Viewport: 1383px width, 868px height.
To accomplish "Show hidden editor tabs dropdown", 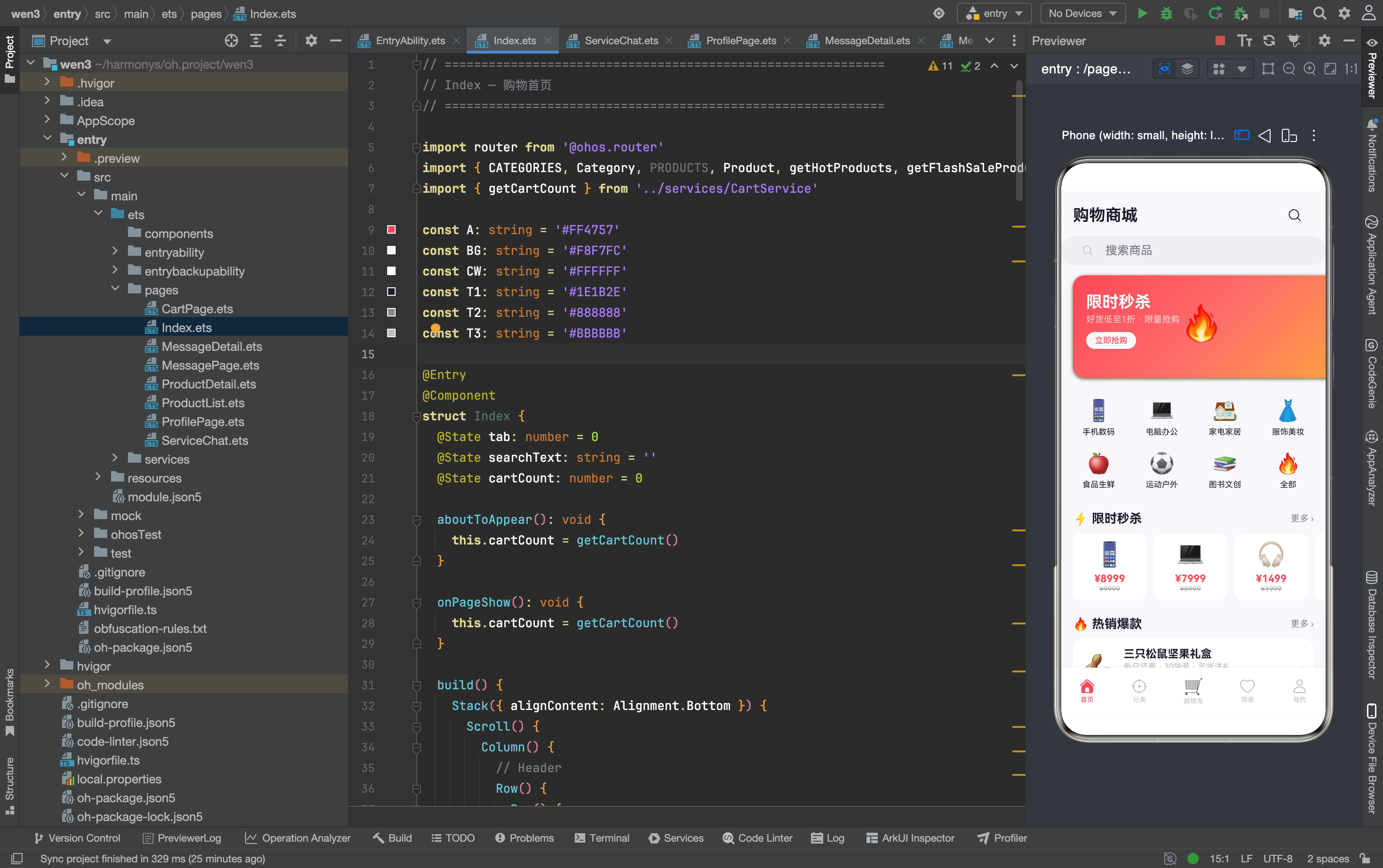I will [990, 41].
